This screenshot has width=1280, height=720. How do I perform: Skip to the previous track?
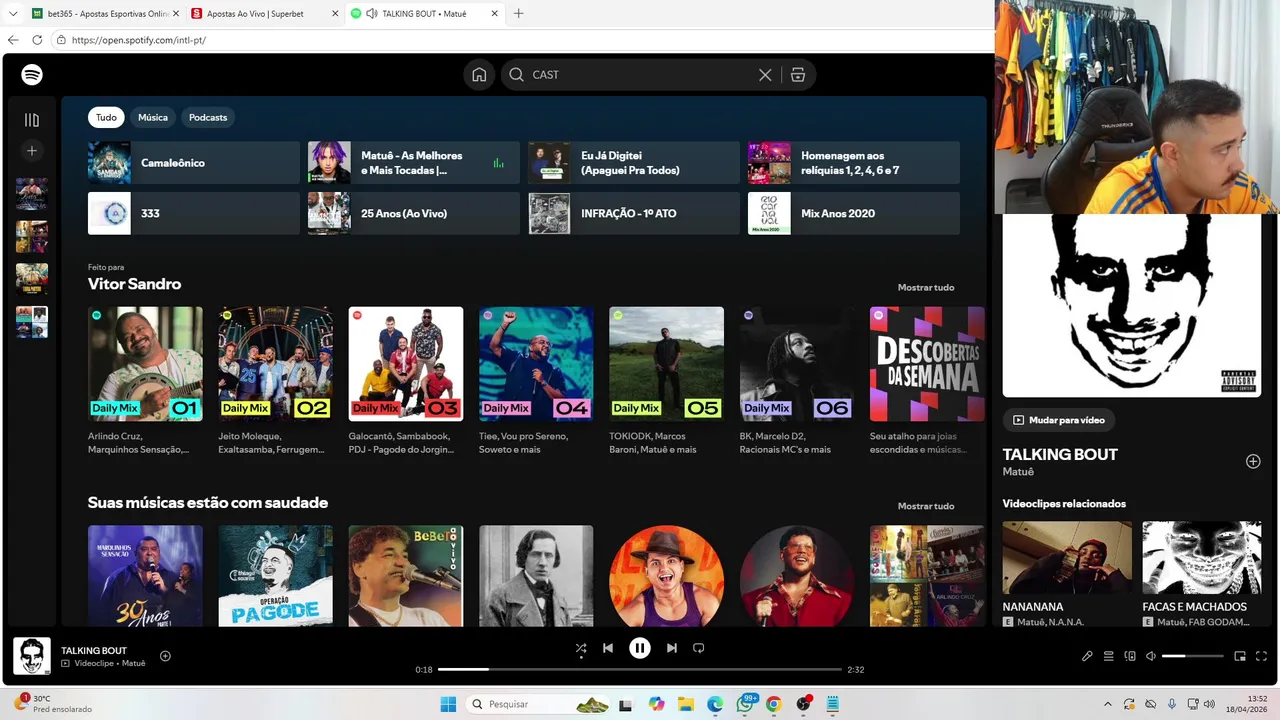click(608, 648)
